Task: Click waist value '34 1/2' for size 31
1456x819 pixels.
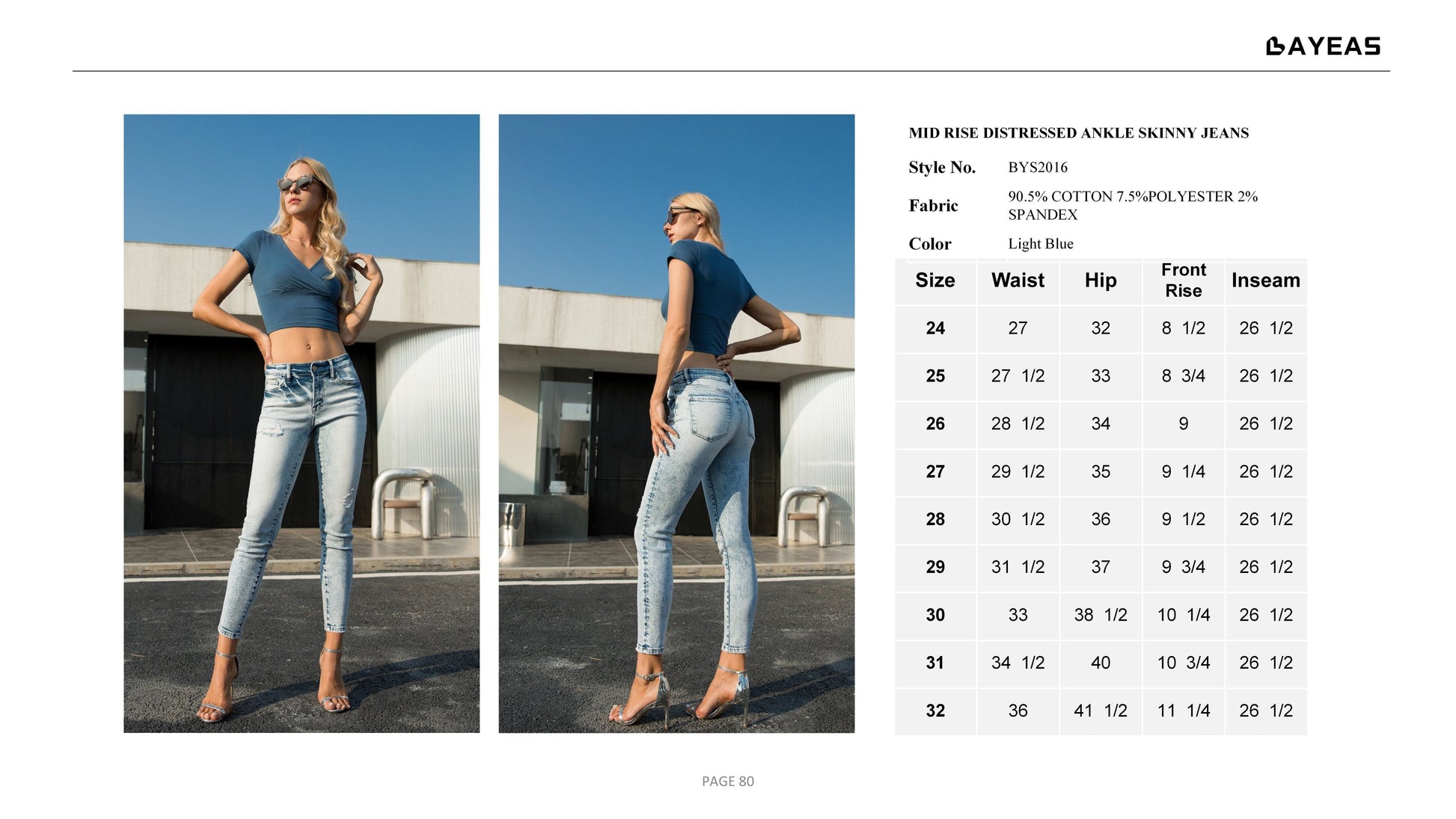Action: coord(1018,663)
